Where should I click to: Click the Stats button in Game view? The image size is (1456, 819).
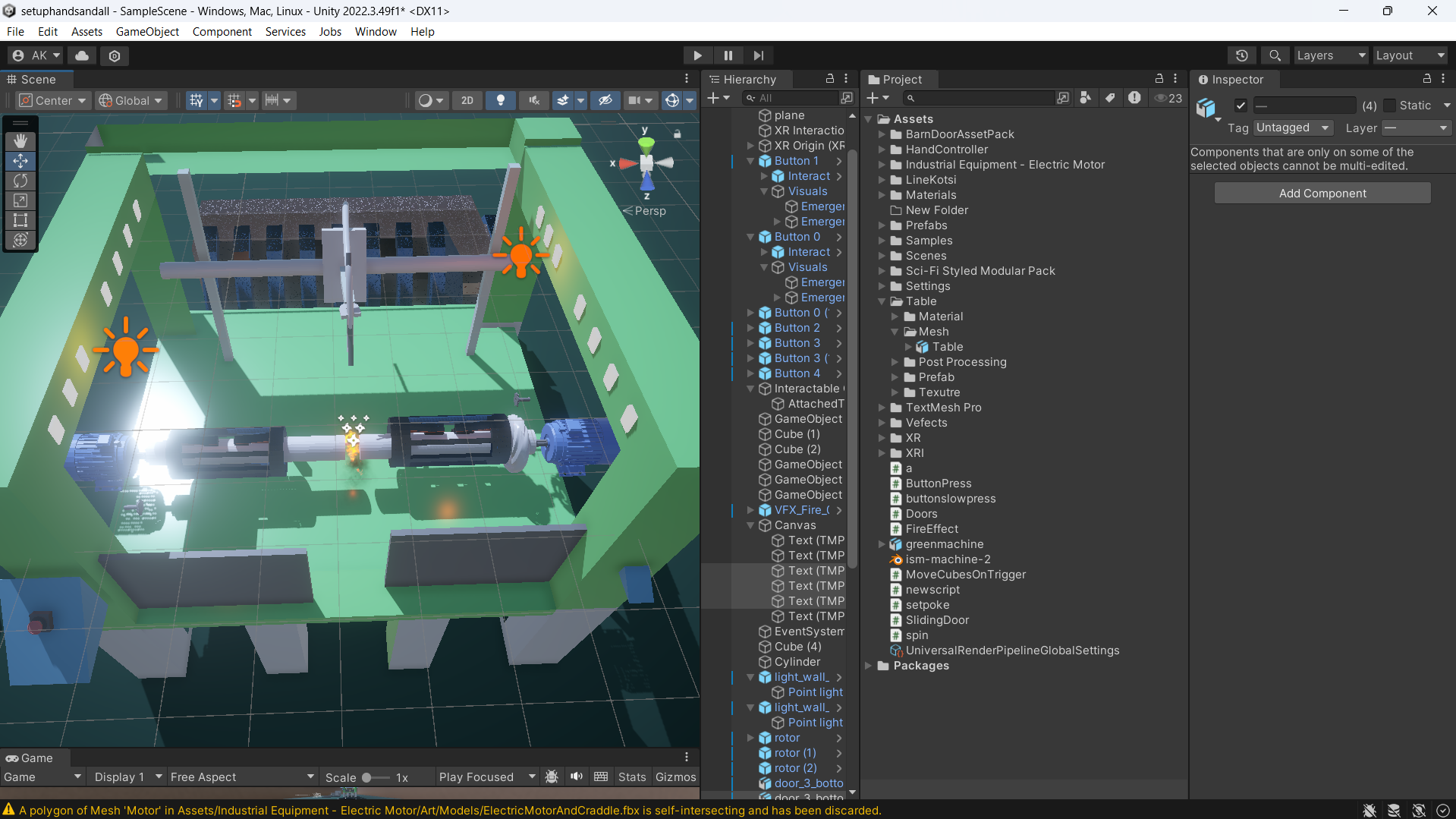[631, 776]
